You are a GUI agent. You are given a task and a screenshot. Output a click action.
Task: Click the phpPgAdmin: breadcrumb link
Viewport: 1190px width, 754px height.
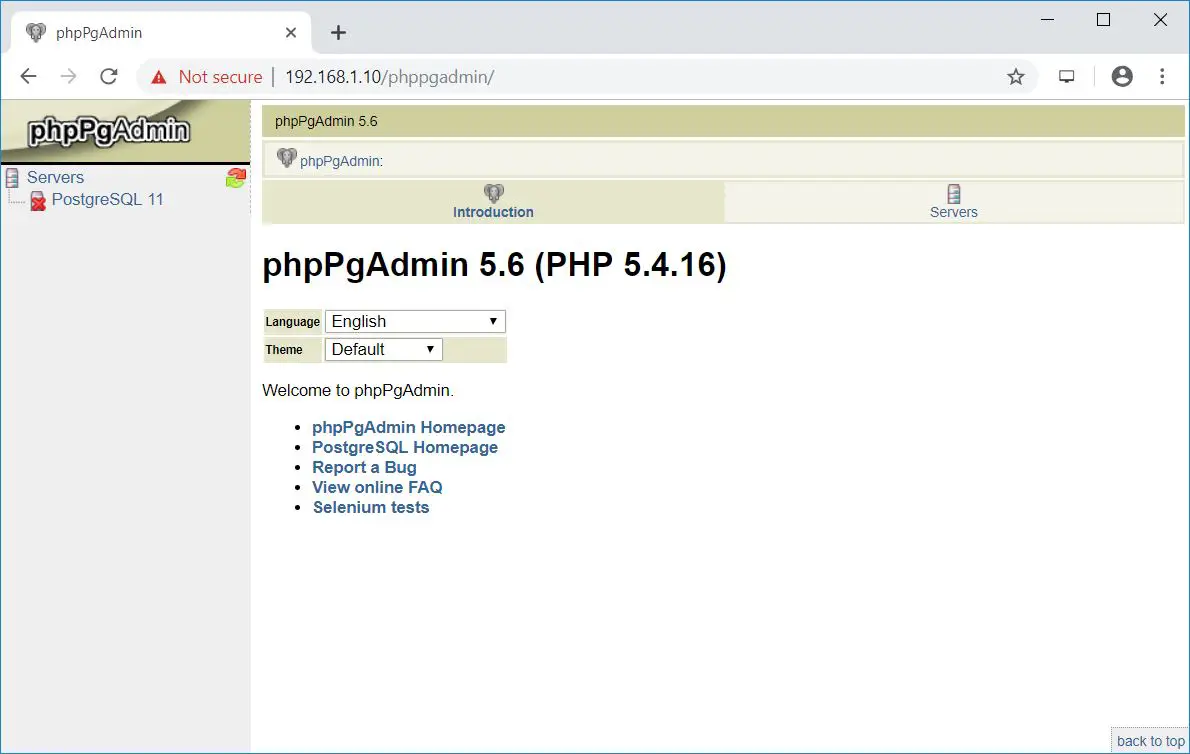342,161
